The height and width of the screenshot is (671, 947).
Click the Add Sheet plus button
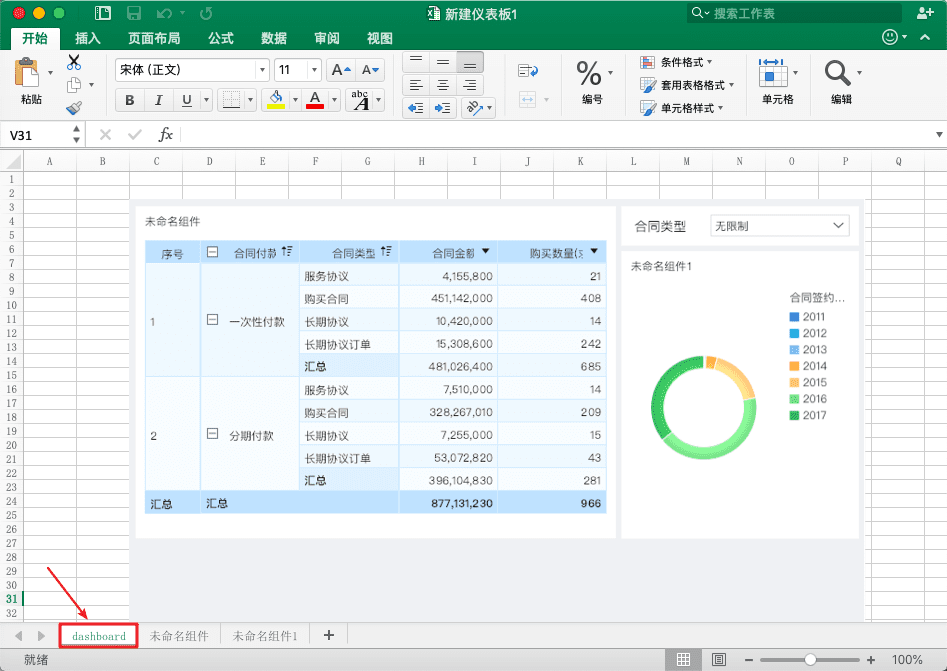point(328,635)
